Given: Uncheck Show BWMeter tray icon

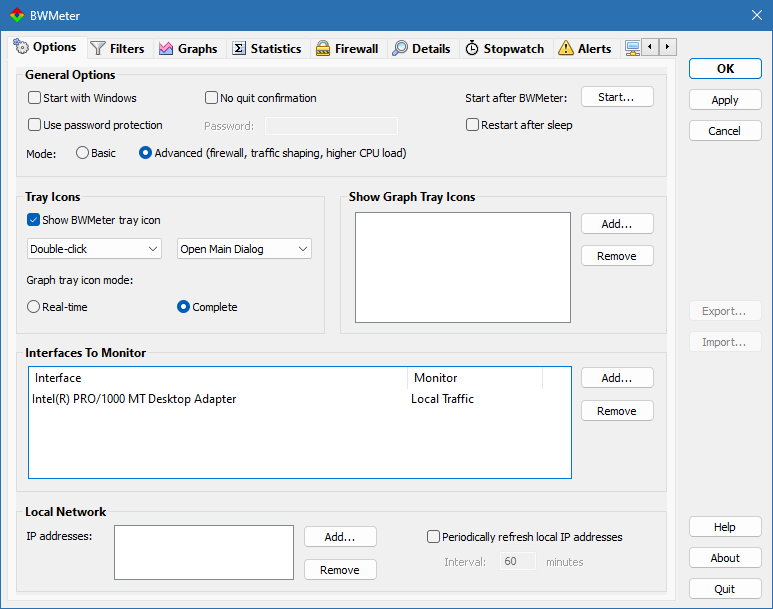Looking at the screenshot, I should click(33, 220).
